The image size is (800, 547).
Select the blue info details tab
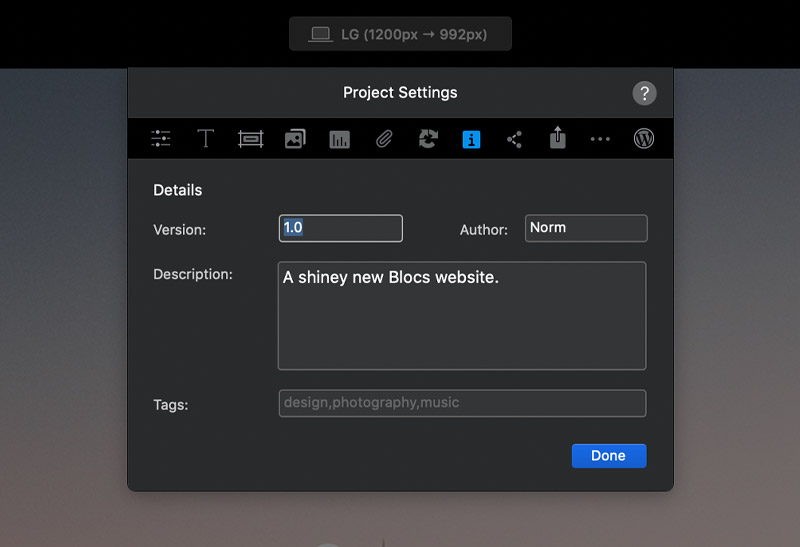click(471, 139)
